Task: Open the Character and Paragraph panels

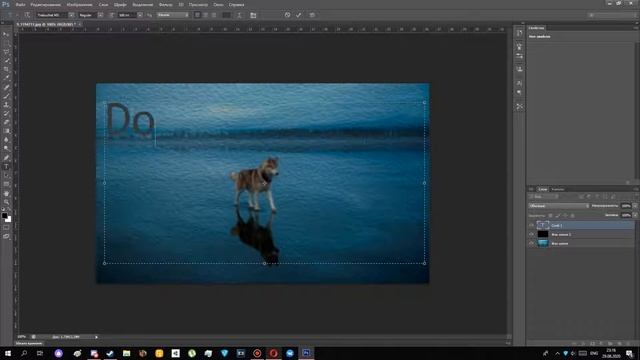Action: (253, 15)
